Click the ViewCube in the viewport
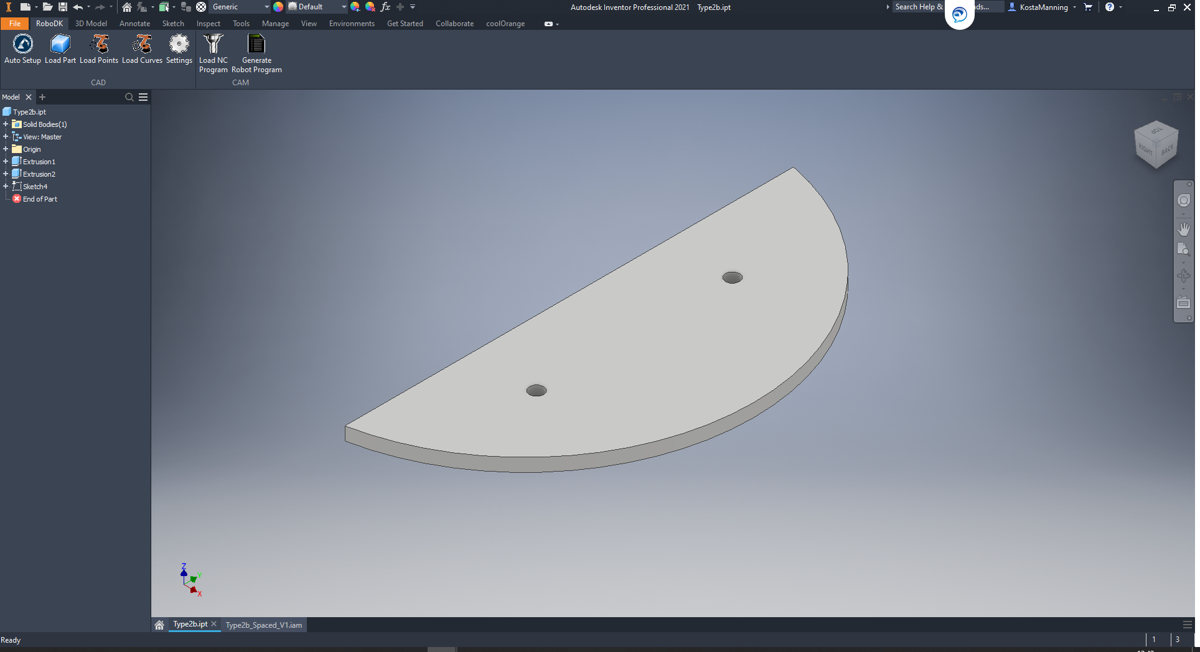This screenshot has width=1200, height=652. pyautogui.click(x=1156, y=144)
